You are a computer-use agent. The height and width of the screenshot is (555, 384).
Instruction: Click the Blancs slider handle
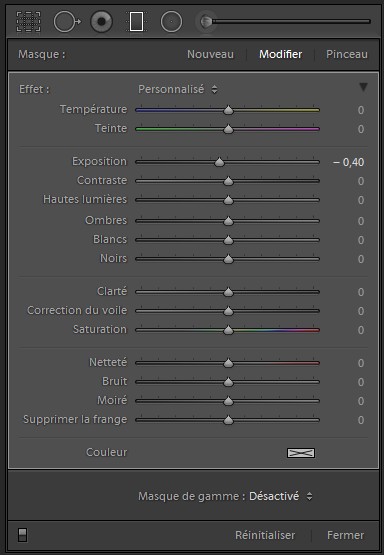pos(229,240)
